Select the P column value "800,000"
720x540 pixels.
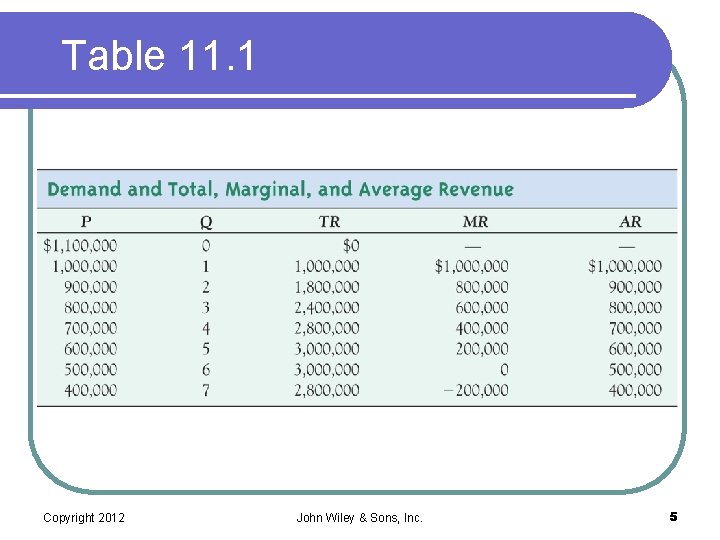90,308
